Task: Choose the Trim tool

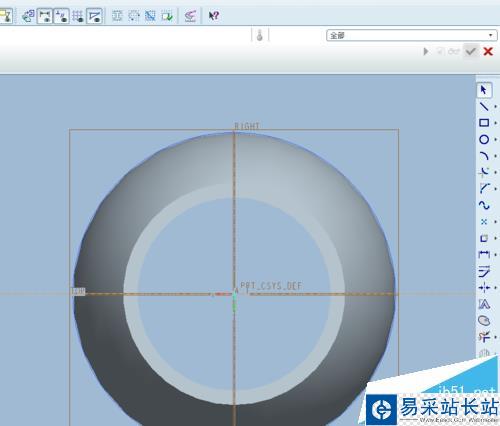Action: [484, 337]
